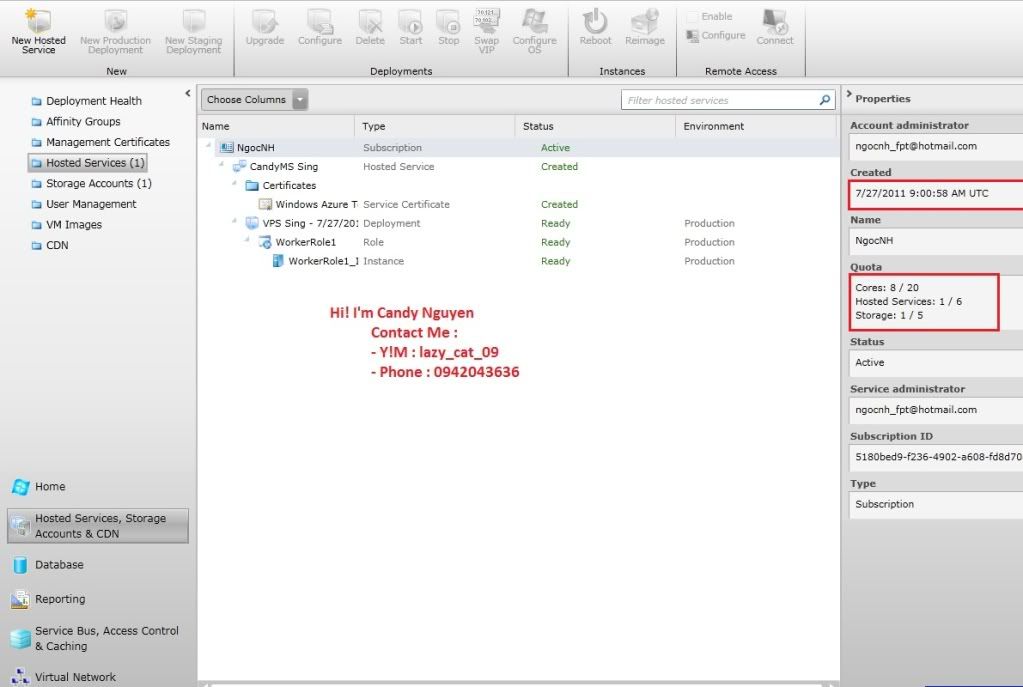Image resolution: width=1023 pixels, height=687 pixels.
Task: Open Service Bus, Access Control & Caching
Action: pyautogui.click(x=95, y=639)
